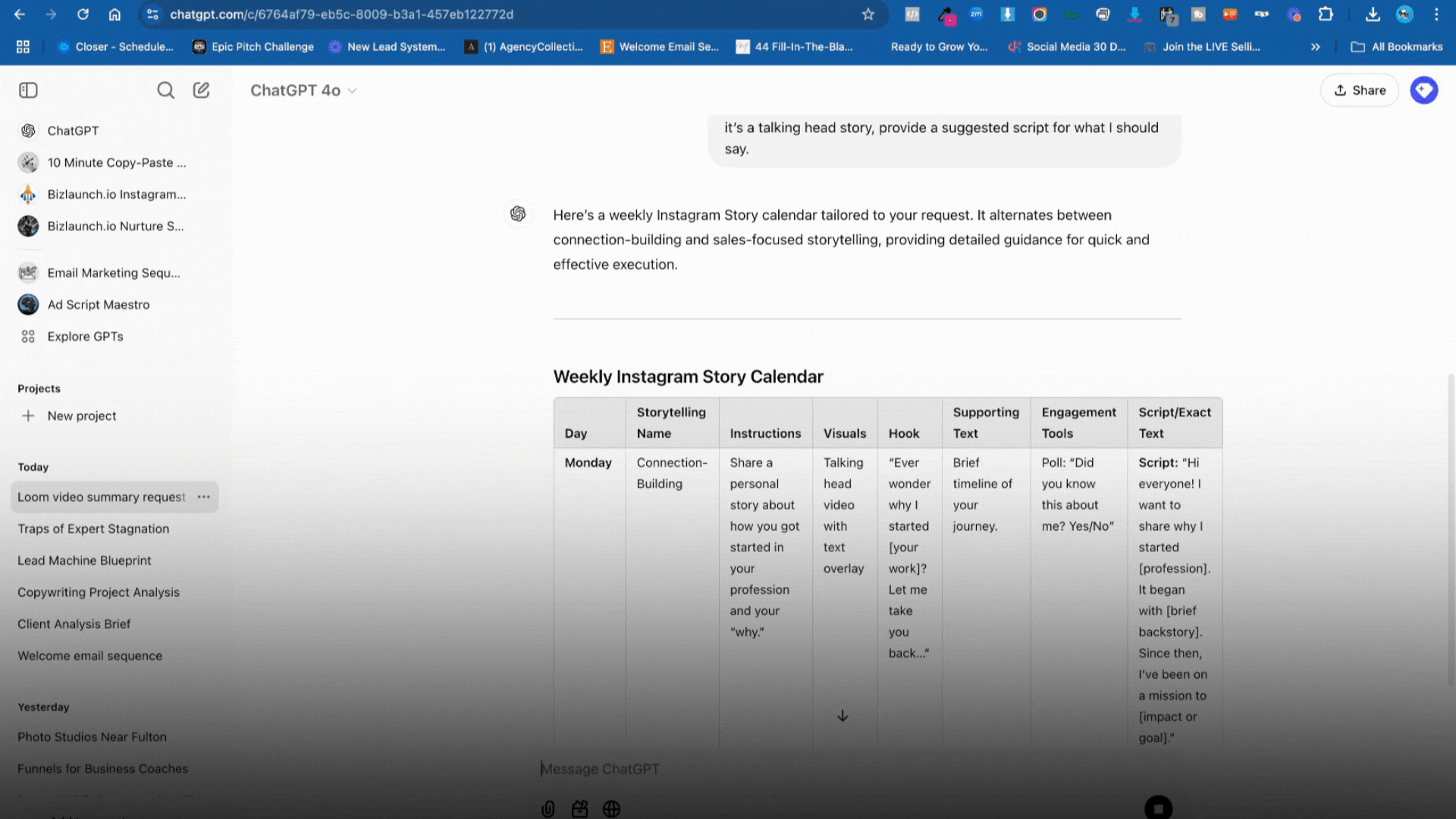The height and width of the screenshot is (819, 1456).
Task: Create a New project in sidebar
Action: click(81, 416)
